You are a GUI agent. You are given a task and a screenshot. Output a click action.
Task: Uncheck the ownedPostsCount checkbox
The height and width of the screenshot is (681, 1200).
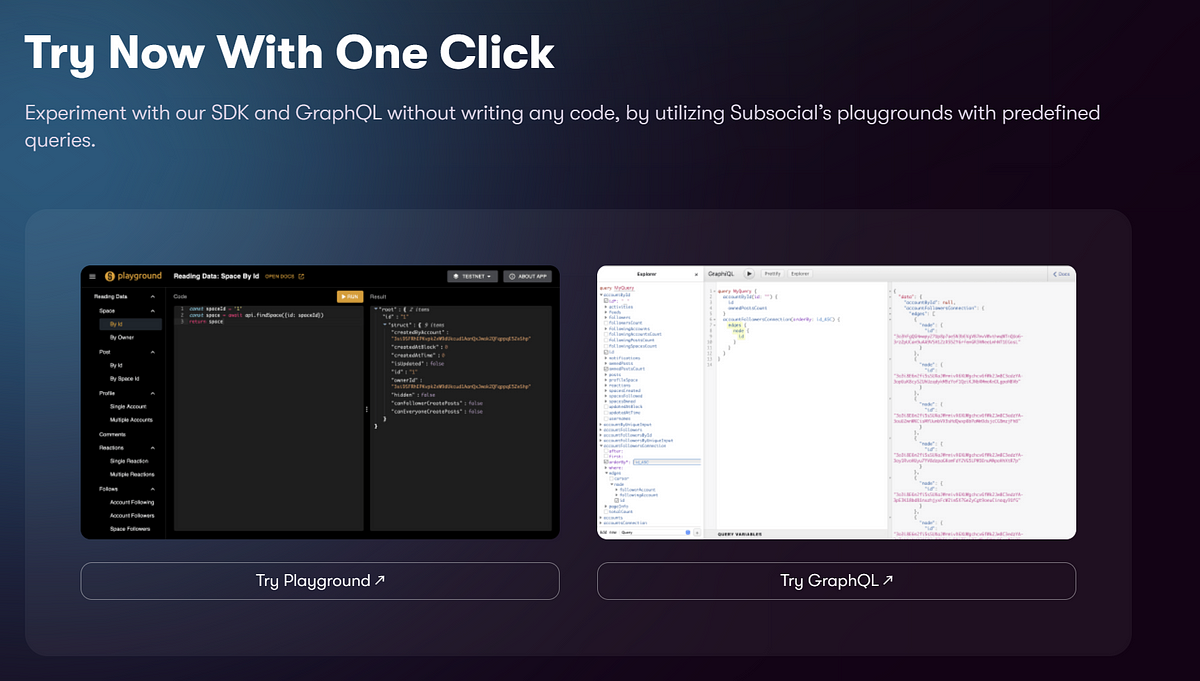606,369
